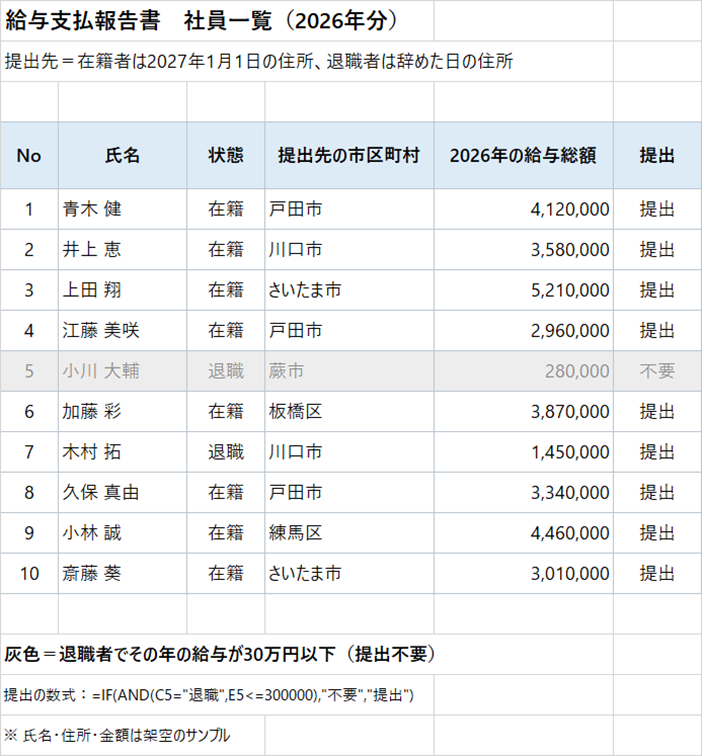Click the 灰色＝退職者 legend note
The width and height of the screenshot is (702, 756).
(220, 654)
